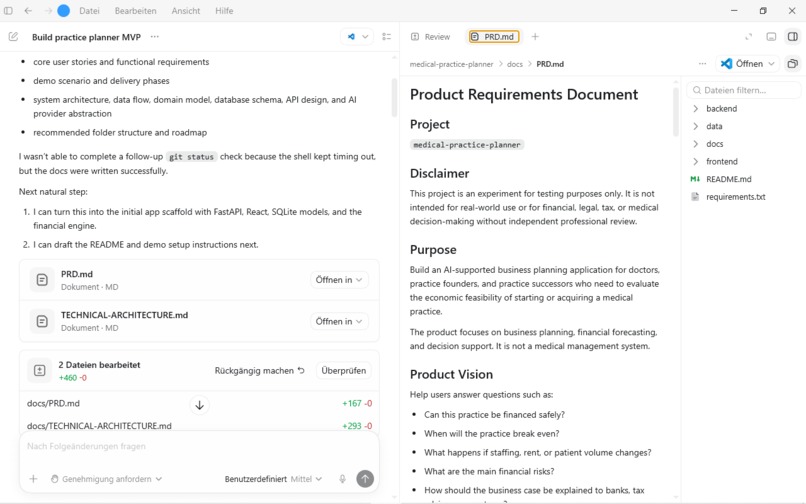
Task: Click the Build practice planner MVP title
Action: 86,37
